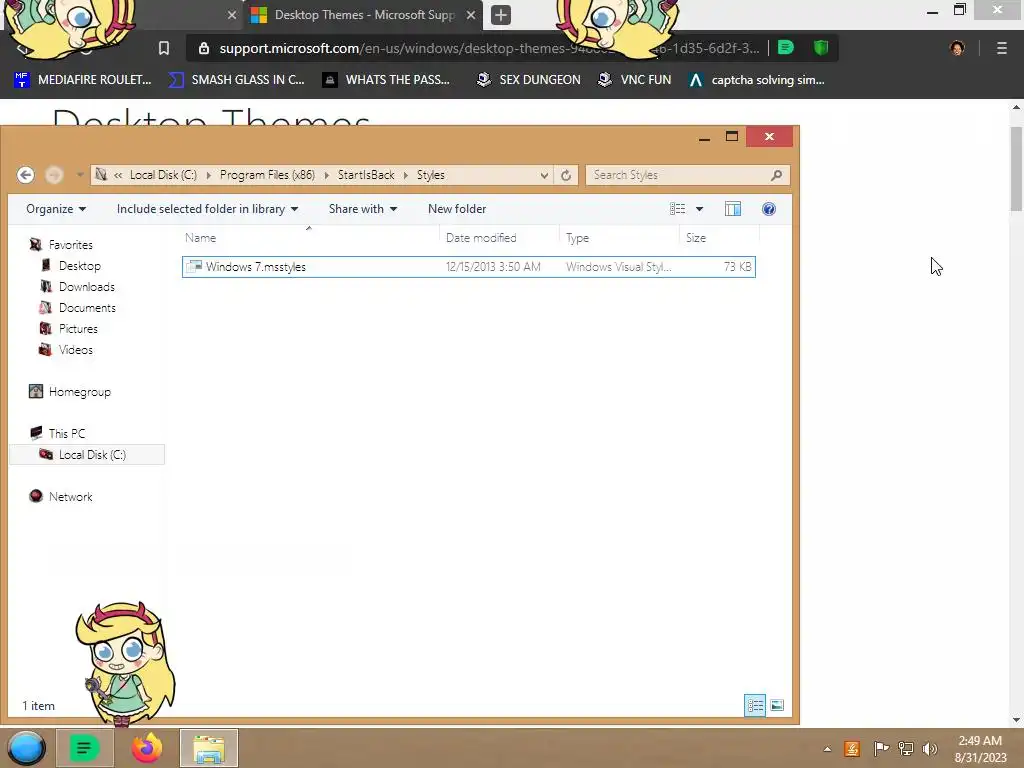The height and width of the screenshot is (768, 1024).
Task: Click Local Disk (C:) in breadcrumb
Action: point(163,175)
